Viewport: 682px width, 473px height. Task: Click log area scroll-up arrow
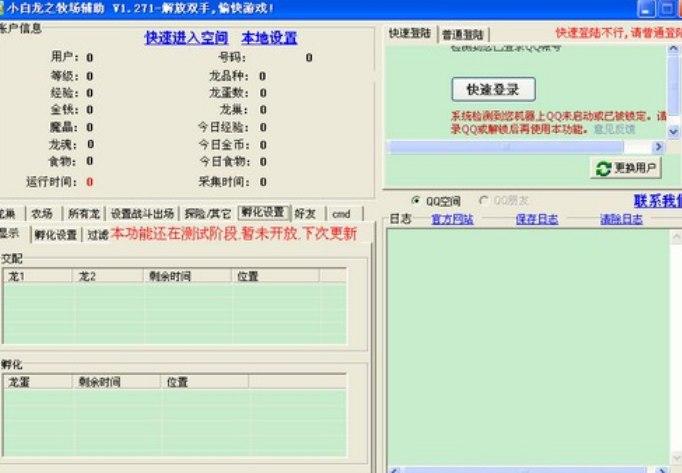point(676,236)
